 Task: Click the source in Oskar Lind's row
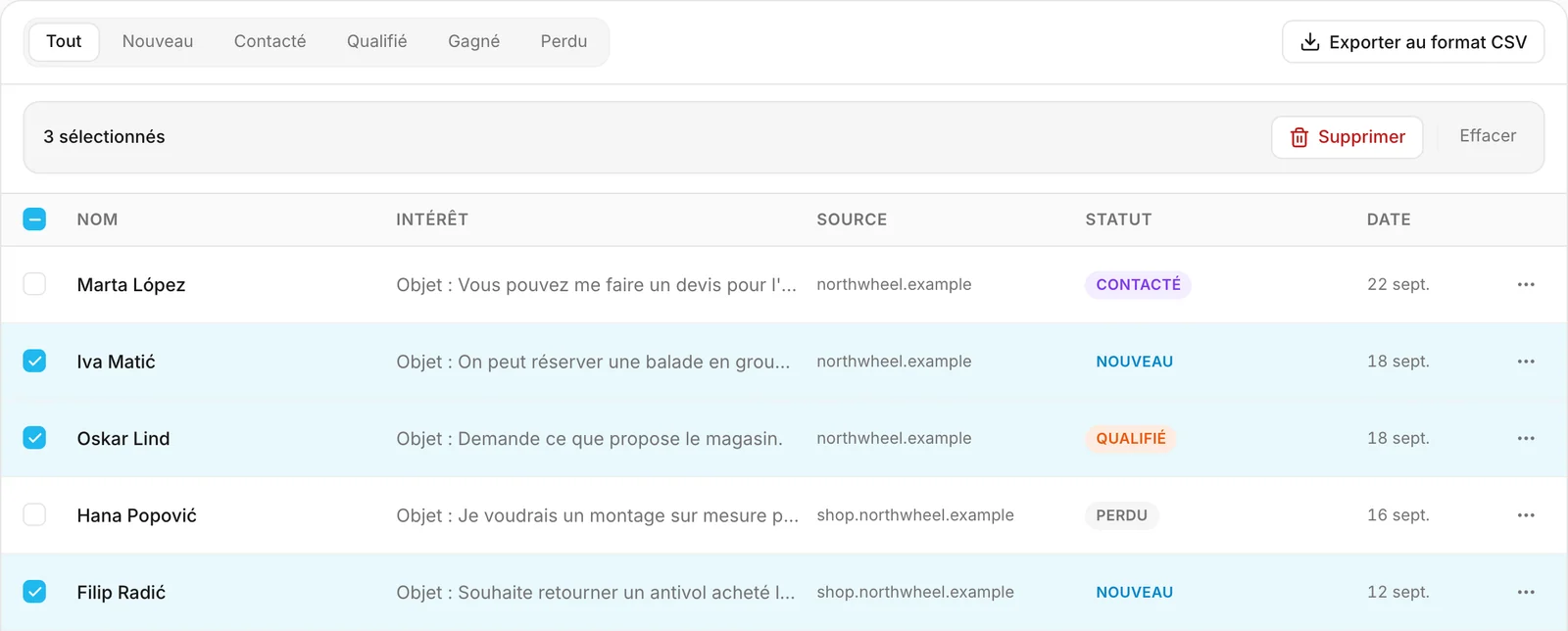(894, 438)
